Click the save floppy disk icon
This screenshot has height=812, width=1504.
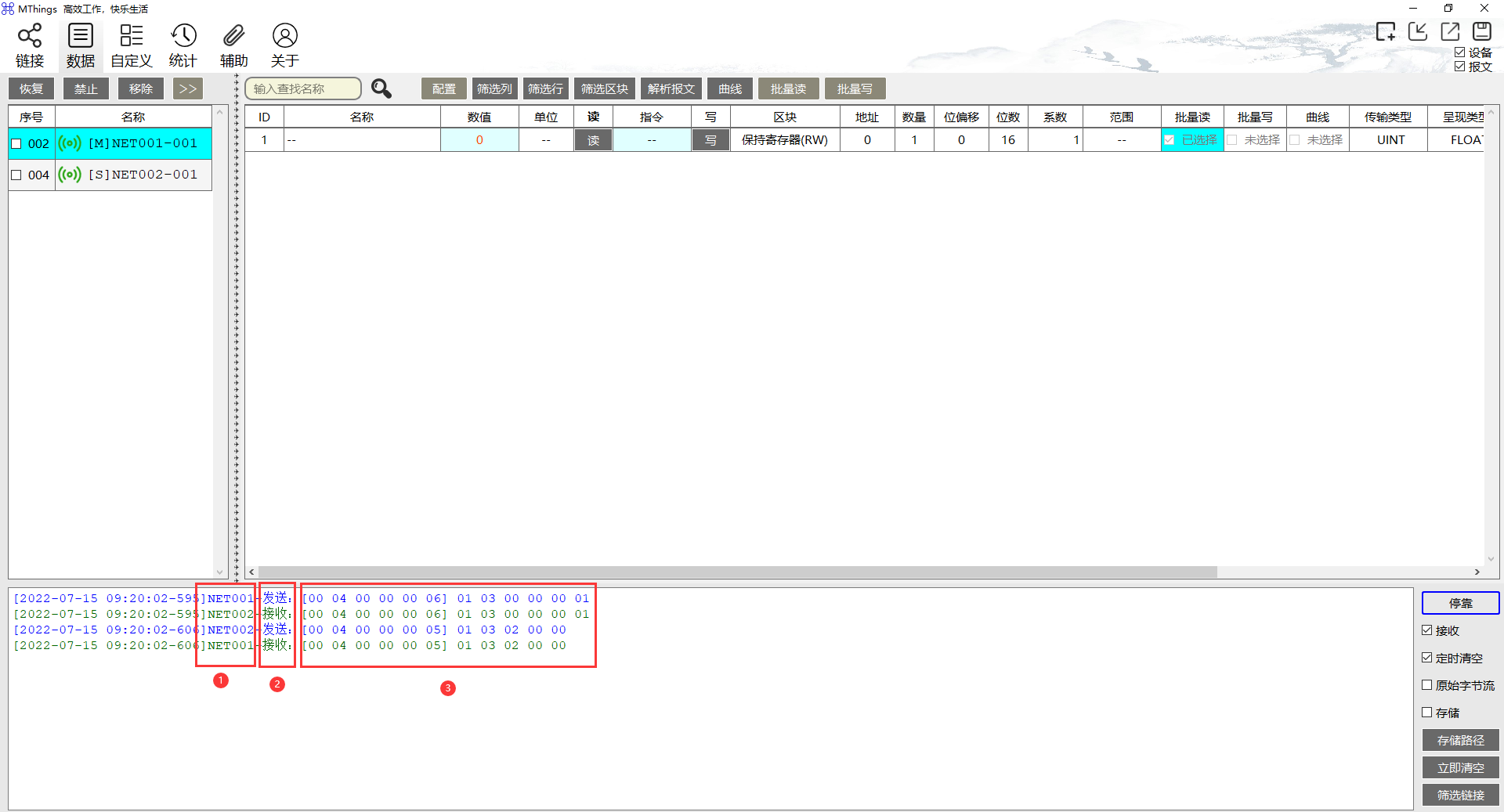pos(1481,31)
